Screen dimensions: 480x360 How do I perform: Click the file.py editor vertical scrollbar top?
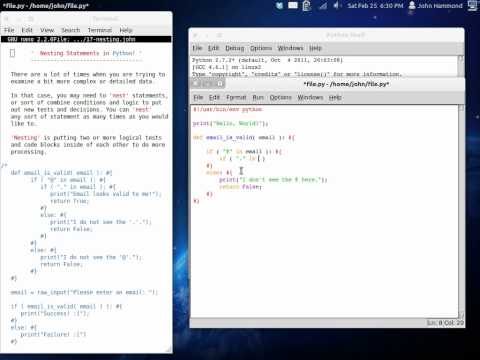pos(461,108)
